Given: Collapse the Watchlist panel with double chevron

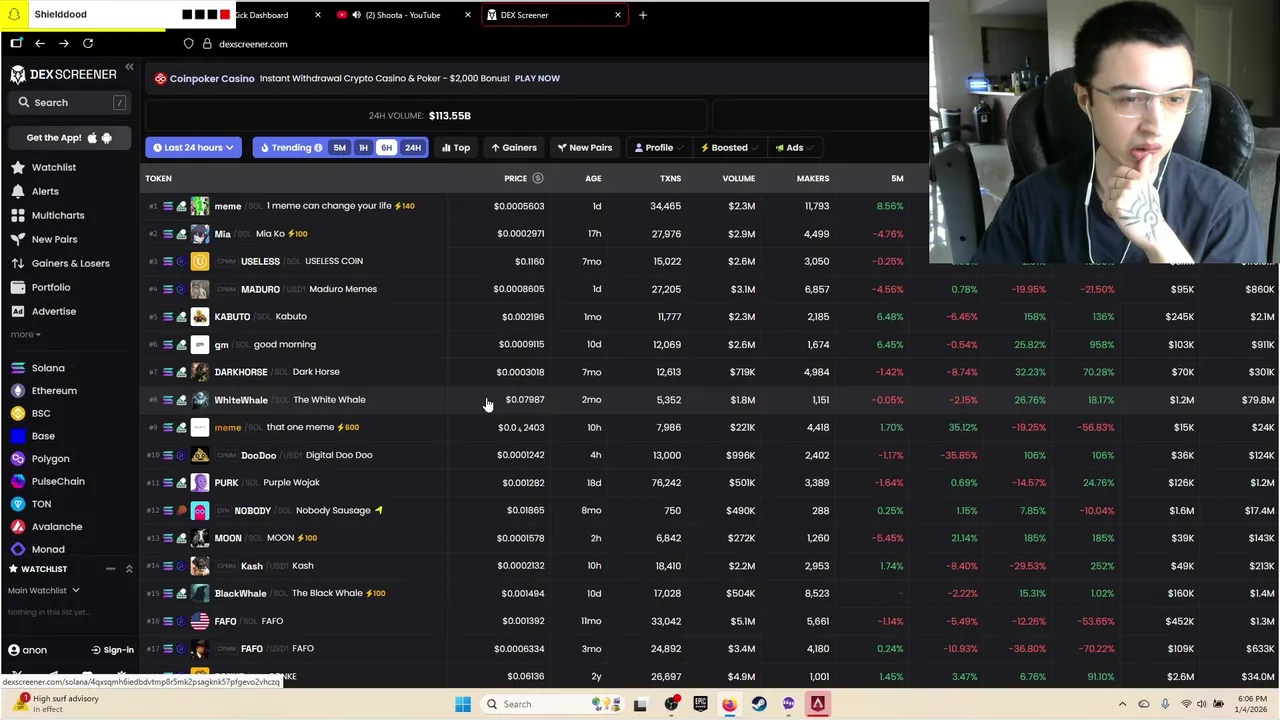Looking at the screenshot, I should point(129,569).
